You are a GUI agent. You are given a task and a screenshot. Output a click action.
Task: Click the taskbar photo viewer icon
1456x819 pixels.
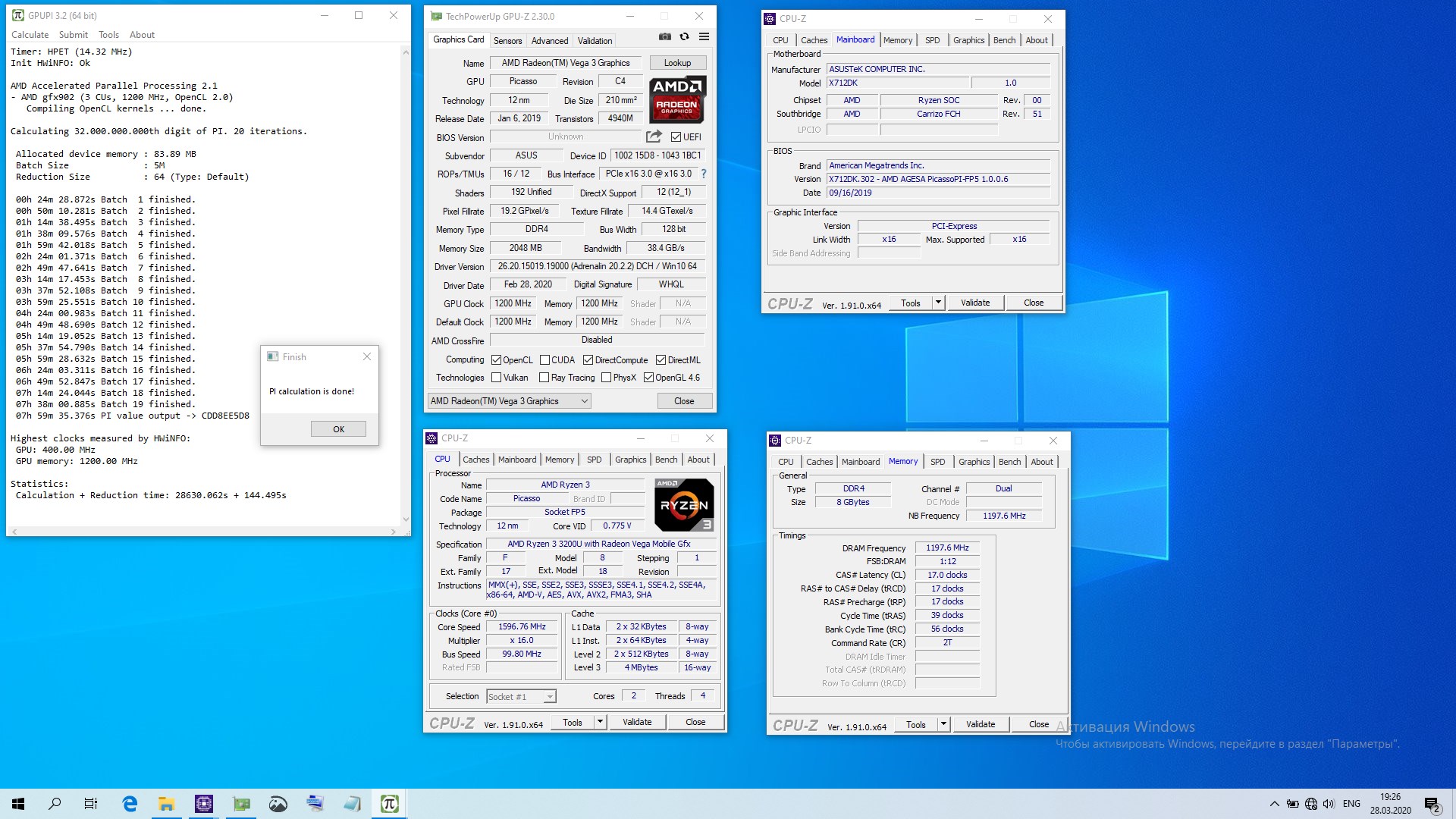278,804
